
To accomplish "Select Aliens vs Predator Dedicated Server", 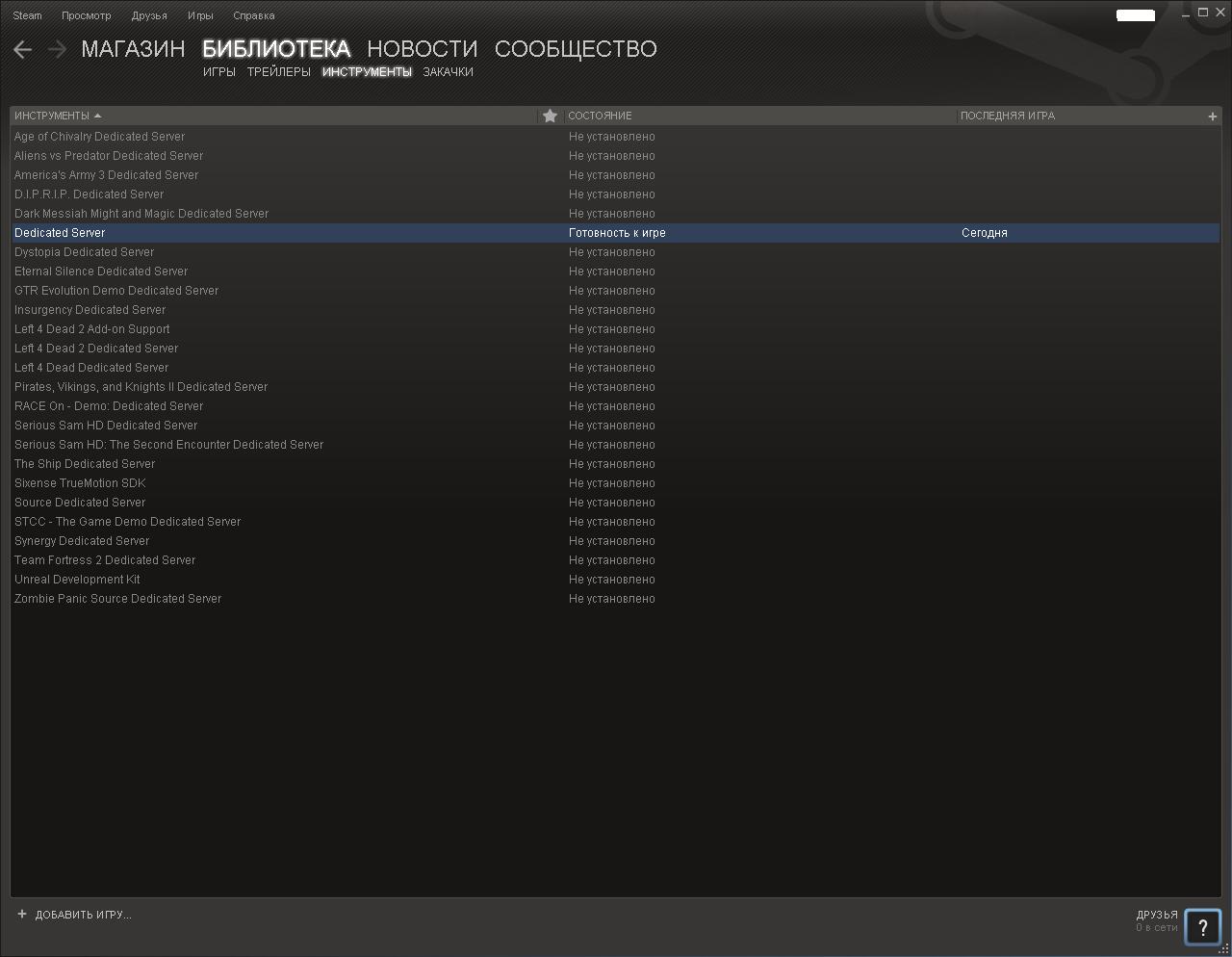I will pyautogui.click(x=615, y=156).
